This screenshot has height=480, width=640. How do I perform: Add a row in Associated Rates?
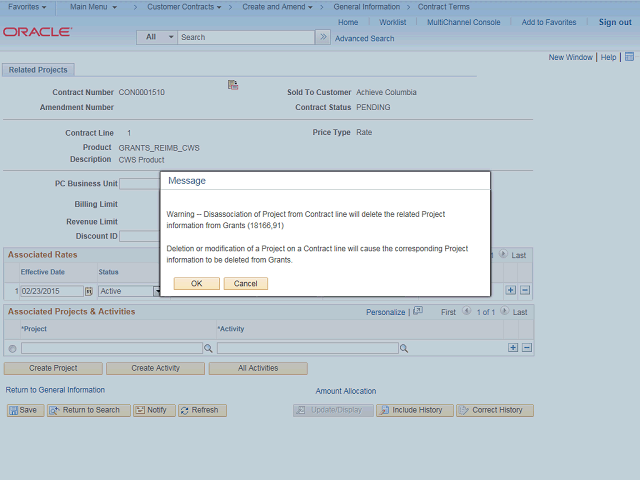tap(511, 290)
